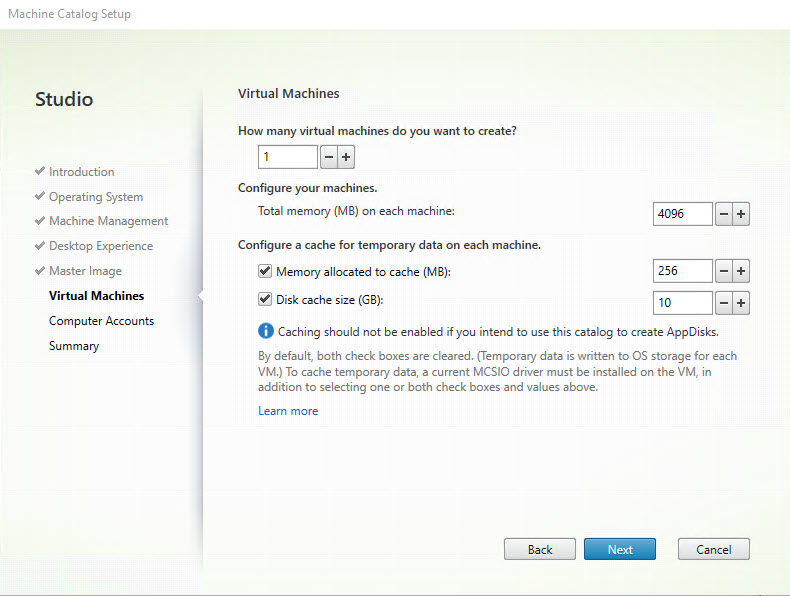The height and width of the screenshot is (596, 790).
Task: Click the blue info icon about caching
Action: (266, 331)
